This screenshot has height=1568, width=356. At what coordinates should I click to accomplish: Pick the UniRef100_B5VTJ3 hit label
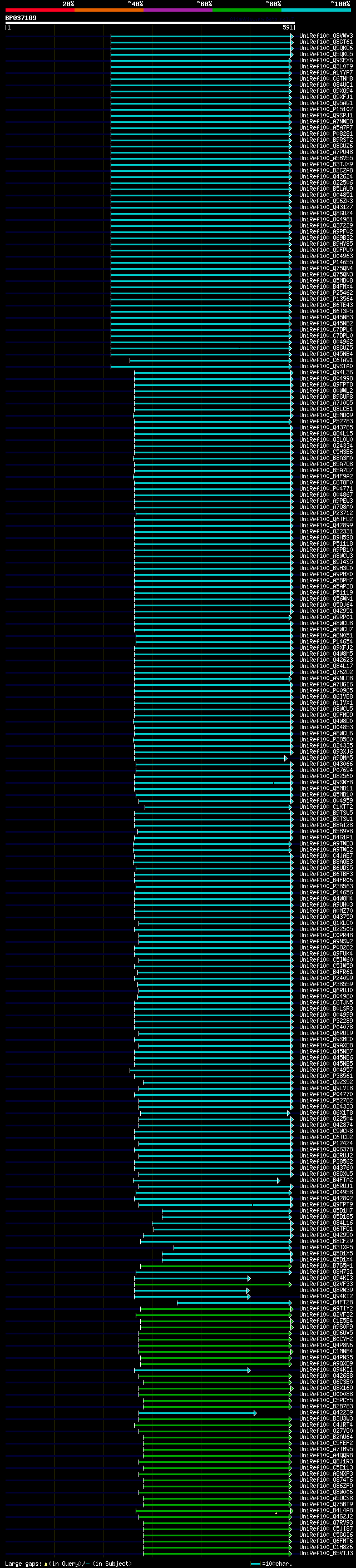tap(325, 1553)
